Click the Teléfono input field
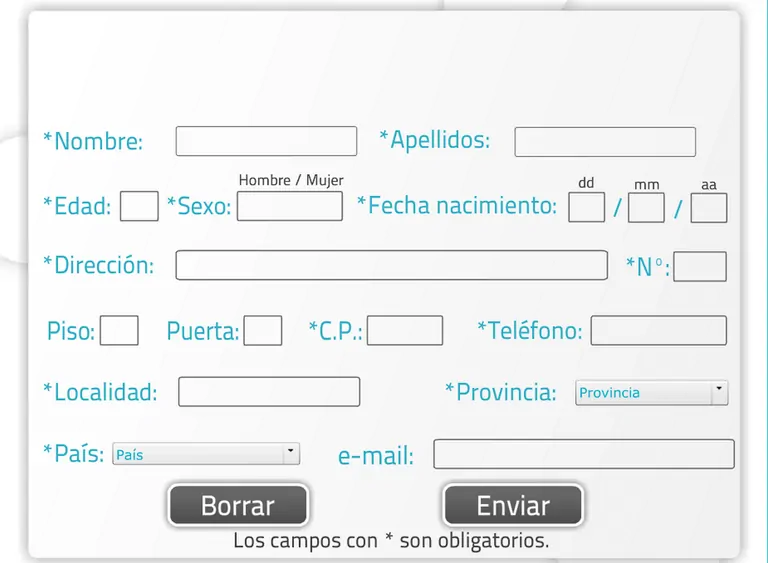768x563 pixels. pyautogui.click(x=658, y=330)
